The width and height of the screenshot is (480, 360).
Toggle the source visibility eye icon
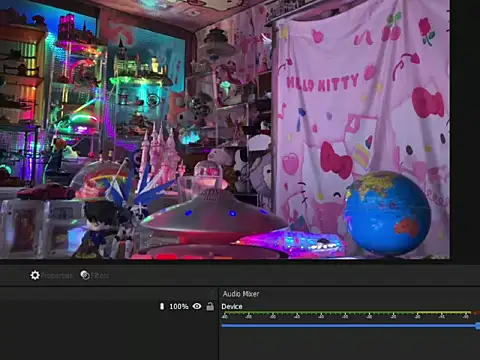[197, 306]
